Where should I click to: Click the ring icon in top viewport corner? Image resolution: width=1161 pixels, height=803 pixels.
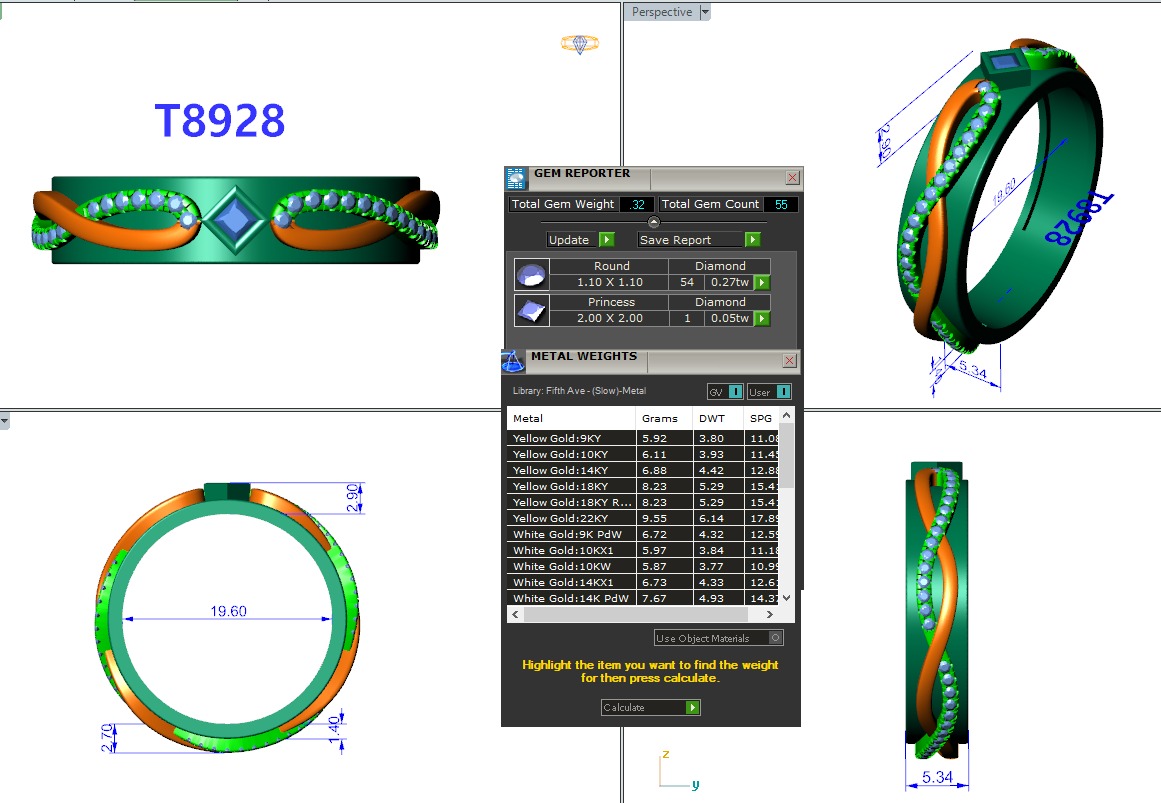(579, 43)
